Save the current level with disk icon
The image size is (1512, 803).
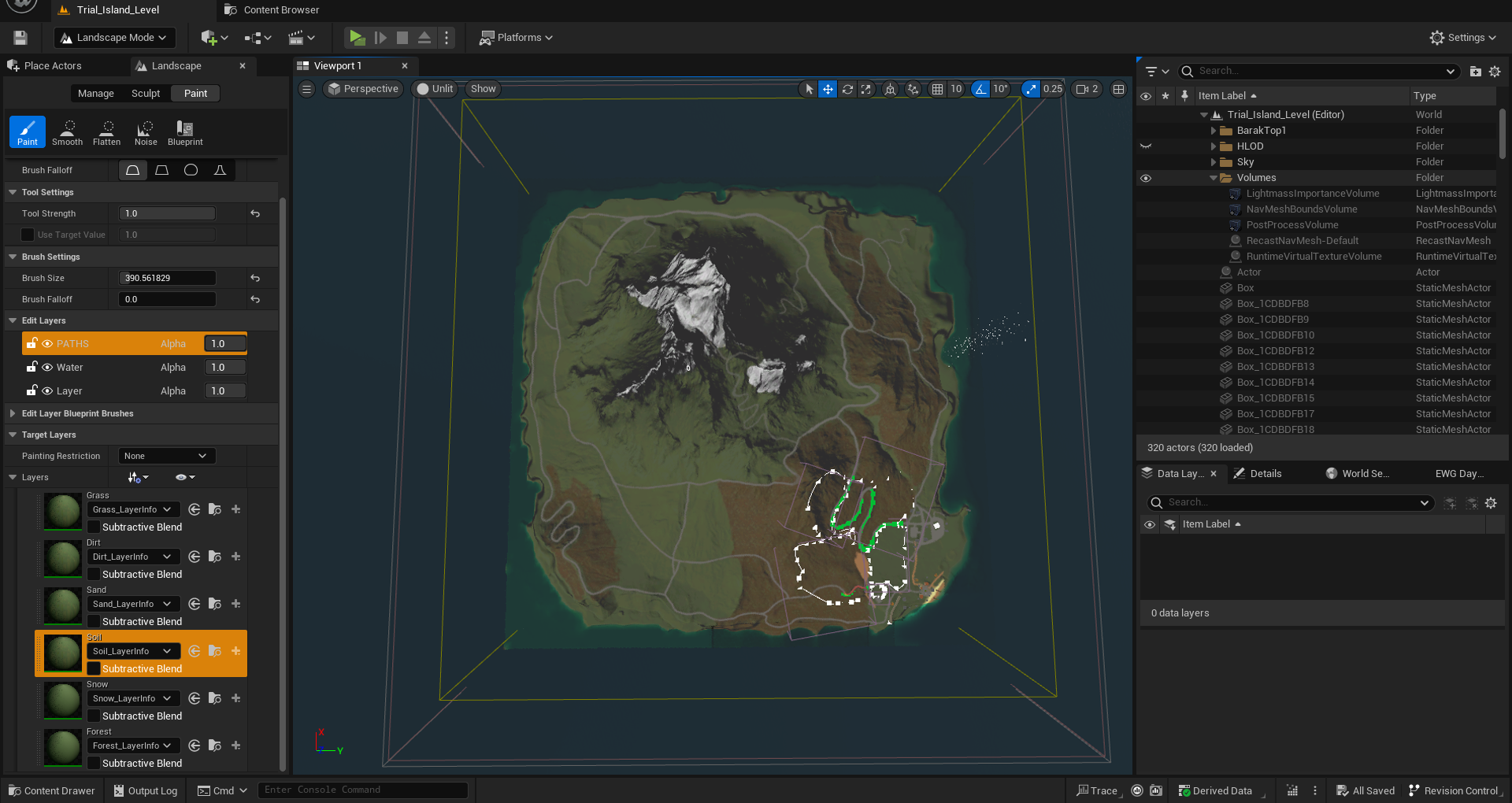[x=20, y=37]
